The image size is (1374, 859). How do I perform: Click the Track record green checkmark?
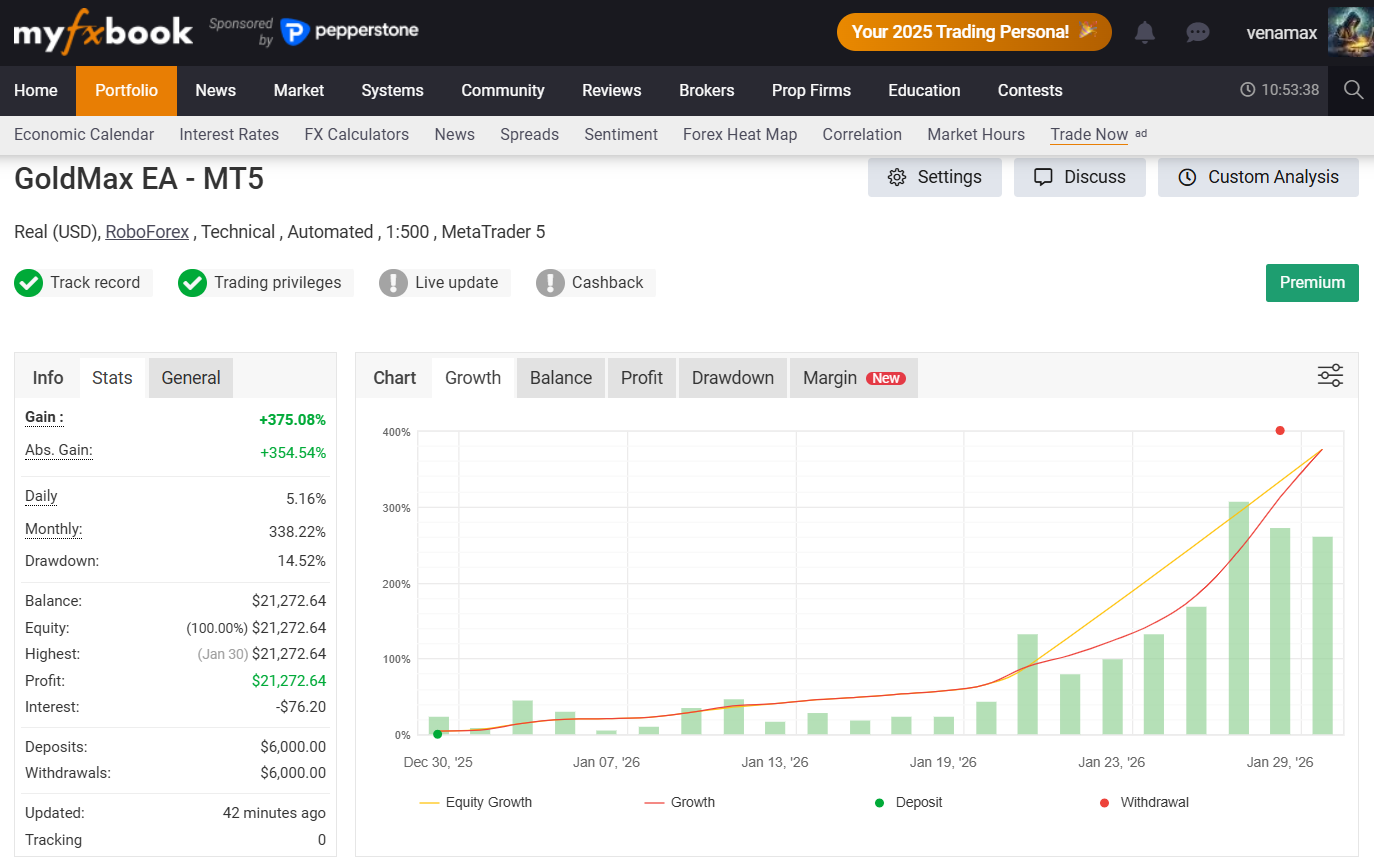(x=28, y=283)
